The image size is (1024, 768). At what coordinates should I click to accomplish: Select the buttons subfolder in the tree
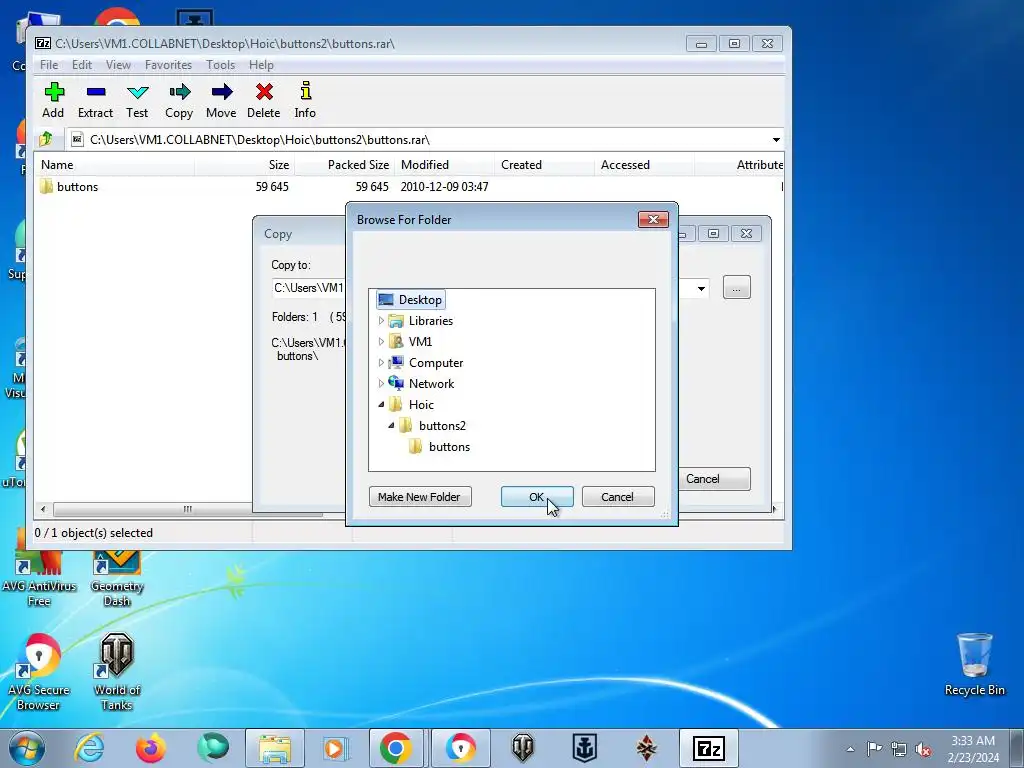440,447
